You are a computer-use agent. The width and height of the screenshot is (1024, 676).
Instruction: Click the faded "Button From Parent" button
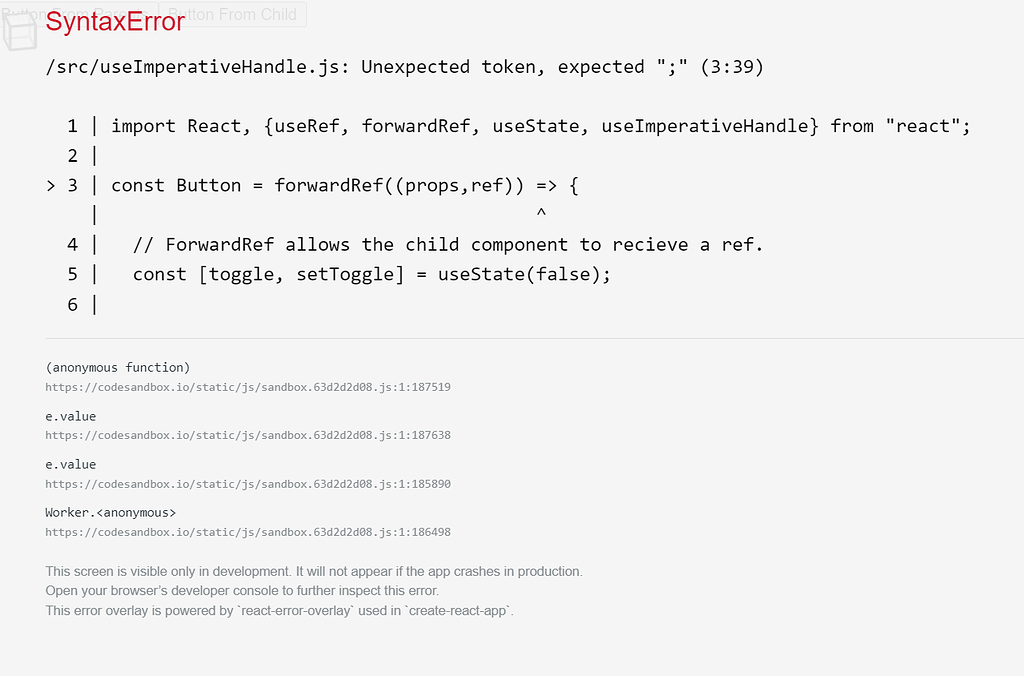pos(78,14)
